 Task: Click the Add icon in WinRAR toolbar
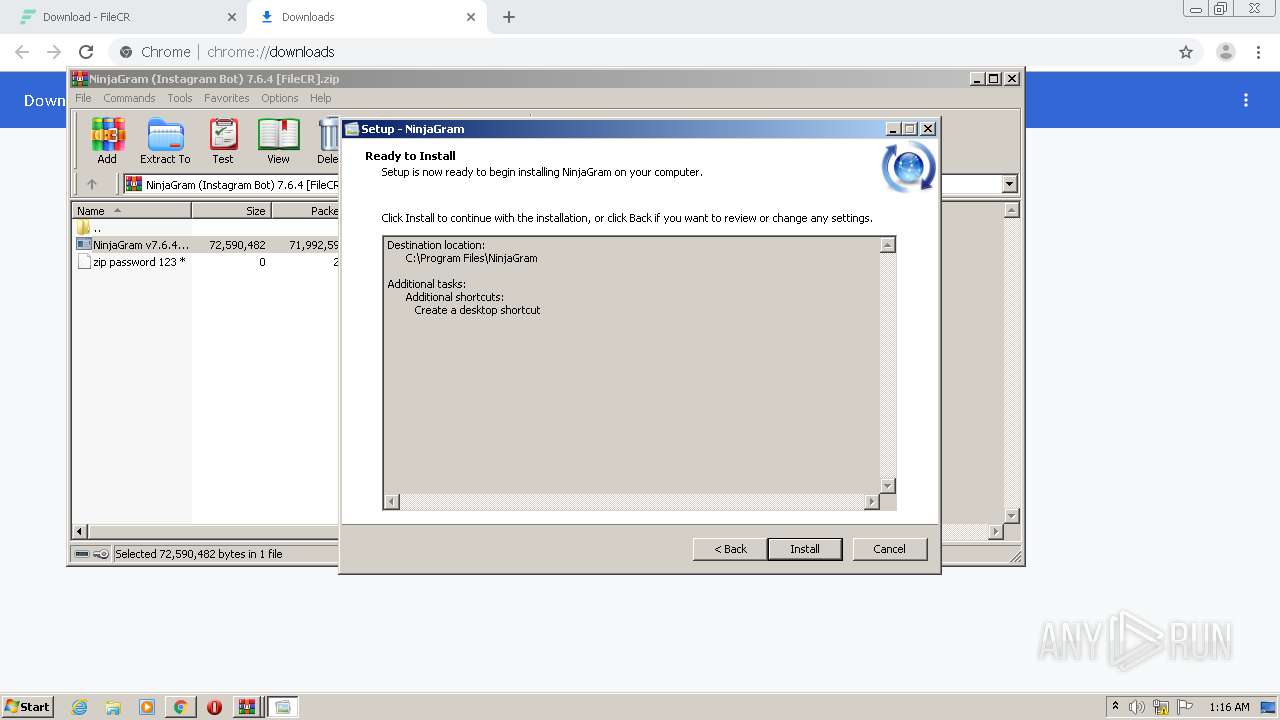(x=107, y=141)
